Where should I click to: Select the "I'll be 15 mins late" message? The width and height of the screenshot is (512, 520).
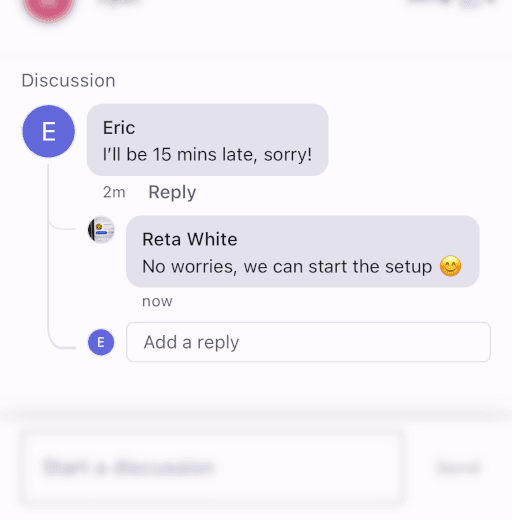coord(207,155)
